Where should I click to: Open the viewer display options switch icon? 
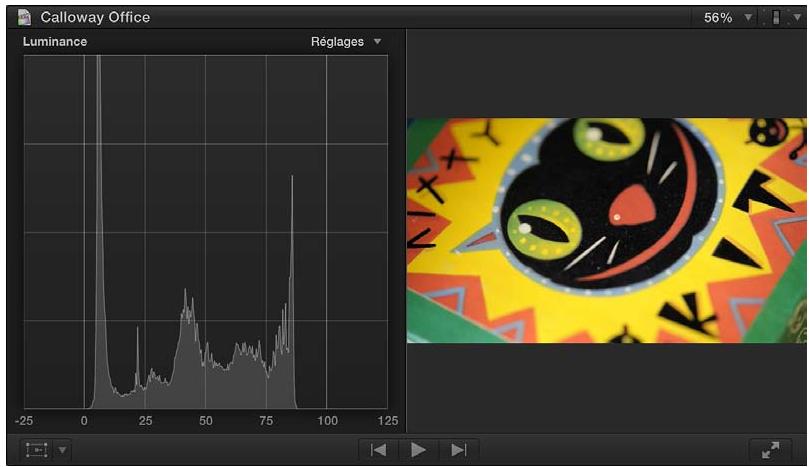coord(775,18)
